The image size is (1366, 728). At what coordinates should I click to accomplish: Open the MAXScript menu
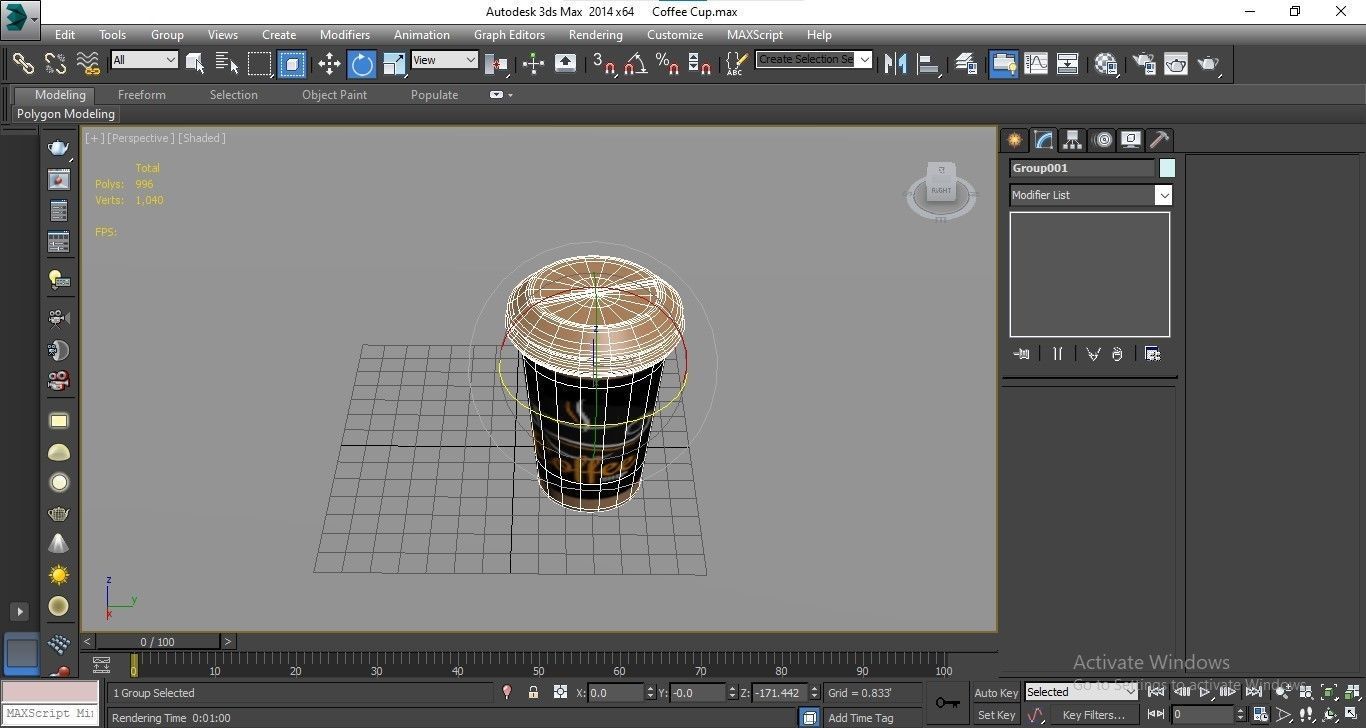(x=755, y=34)
